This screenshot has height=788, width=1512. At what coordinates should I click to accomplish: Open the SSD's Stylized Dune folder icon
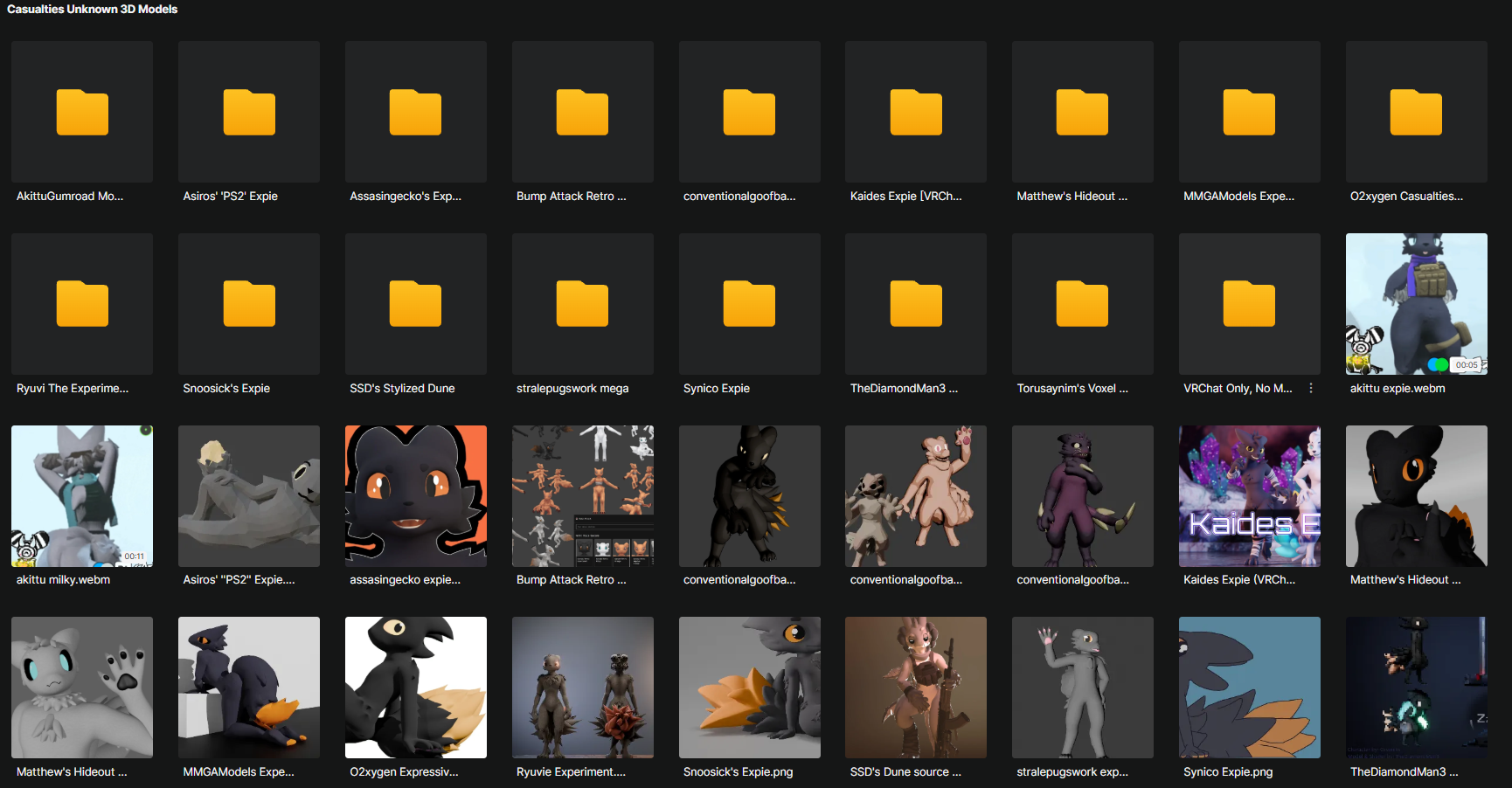pyautogui.click(x=416, y=304)
